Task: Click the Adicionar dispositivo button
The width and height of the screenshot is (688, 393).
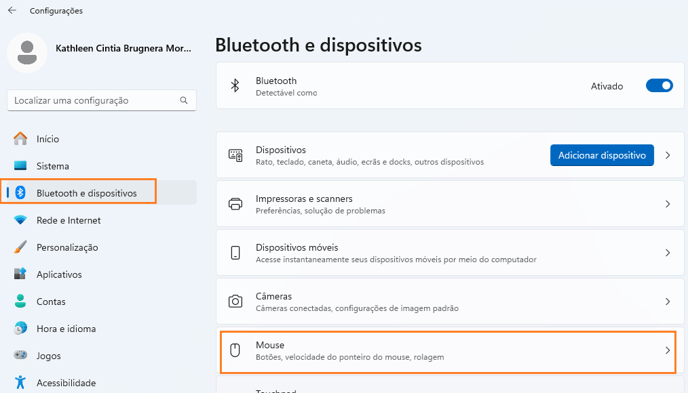Action: (x=602, y=155)
